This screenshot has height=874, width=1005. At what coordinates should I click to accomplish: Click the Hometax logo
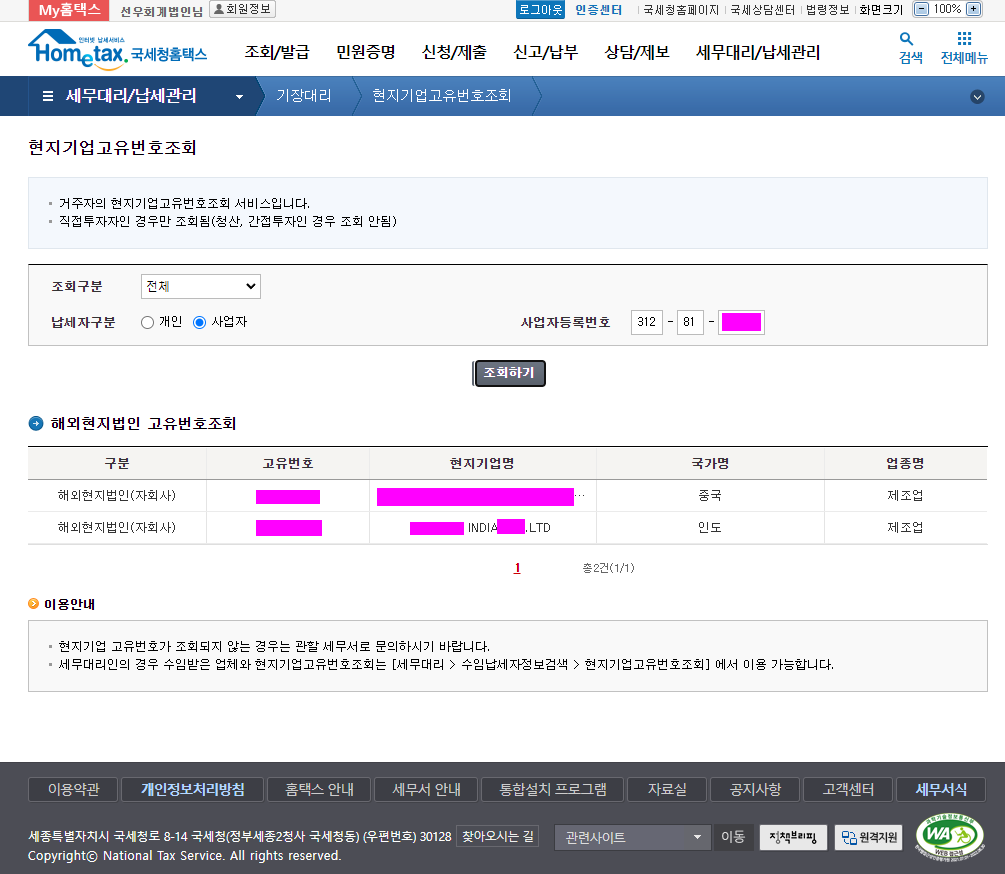[x=117, y=49]
